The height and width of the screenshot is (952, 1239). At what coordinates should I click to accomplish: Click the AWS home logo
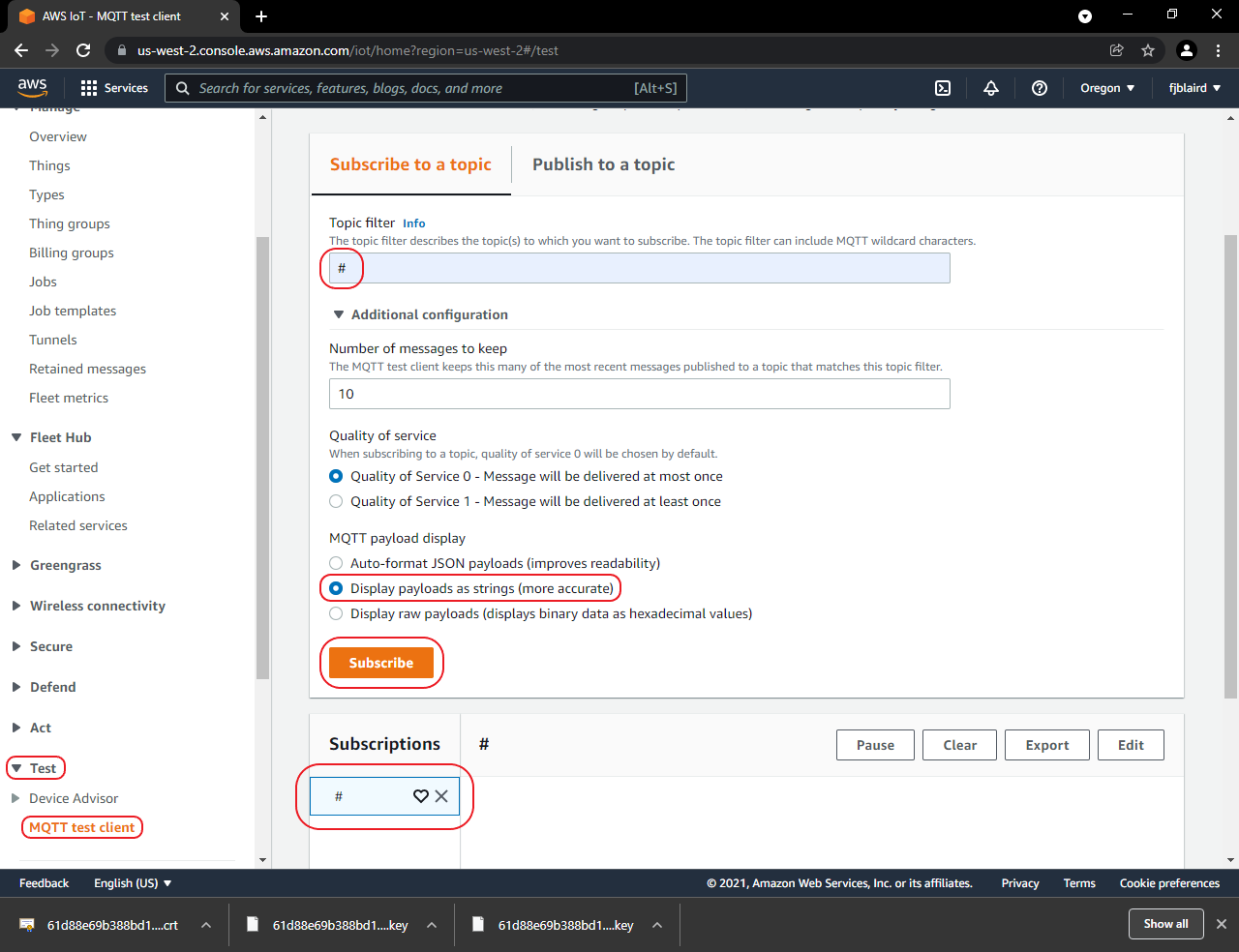coord(33,87)
